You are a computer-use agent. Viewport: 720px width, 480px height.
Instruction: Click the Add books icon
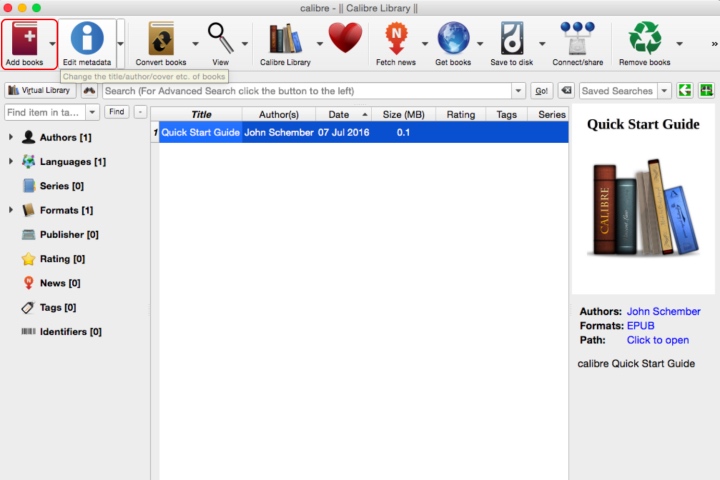pos(25,38)
